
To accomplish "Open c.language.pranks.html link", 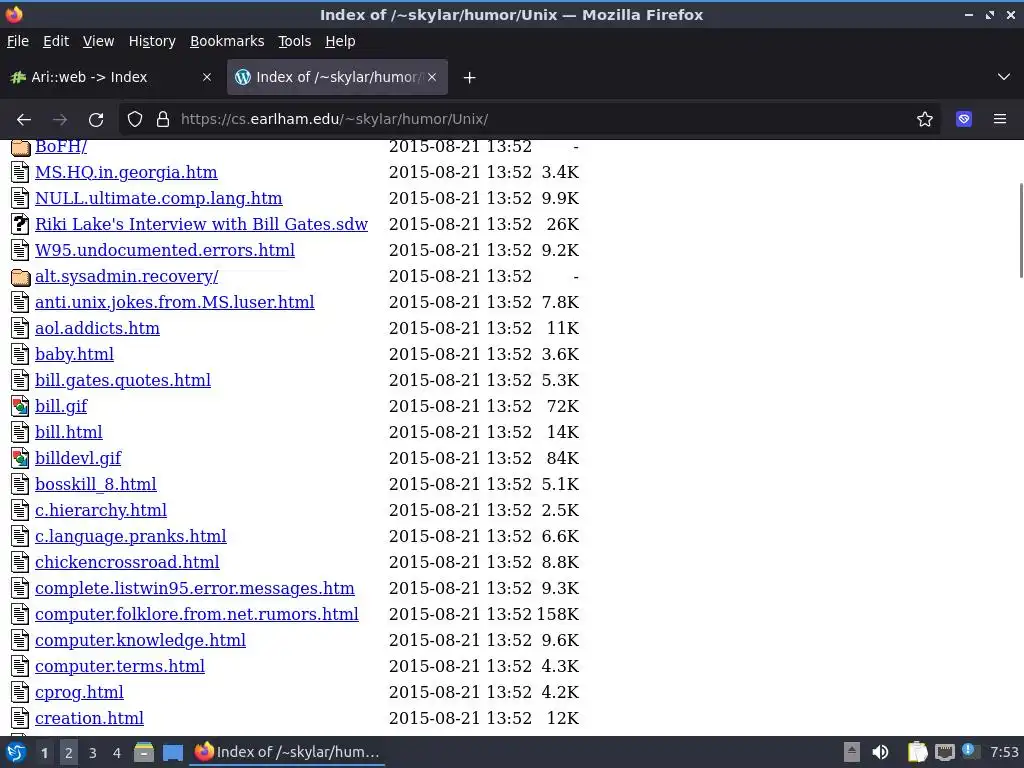I will click(x=131, y=536).
